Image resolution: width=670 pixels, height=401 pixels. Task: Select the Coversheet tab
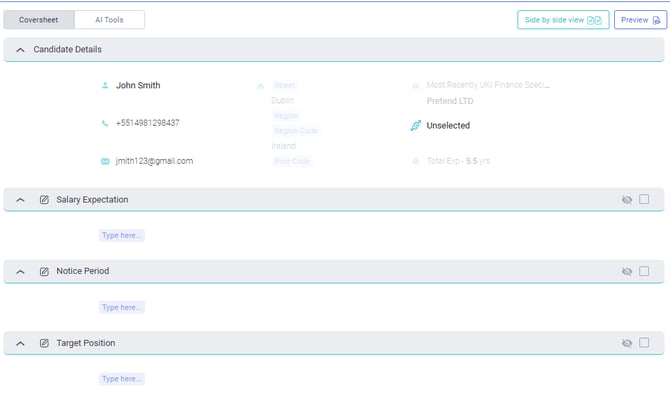click(38, 20)
